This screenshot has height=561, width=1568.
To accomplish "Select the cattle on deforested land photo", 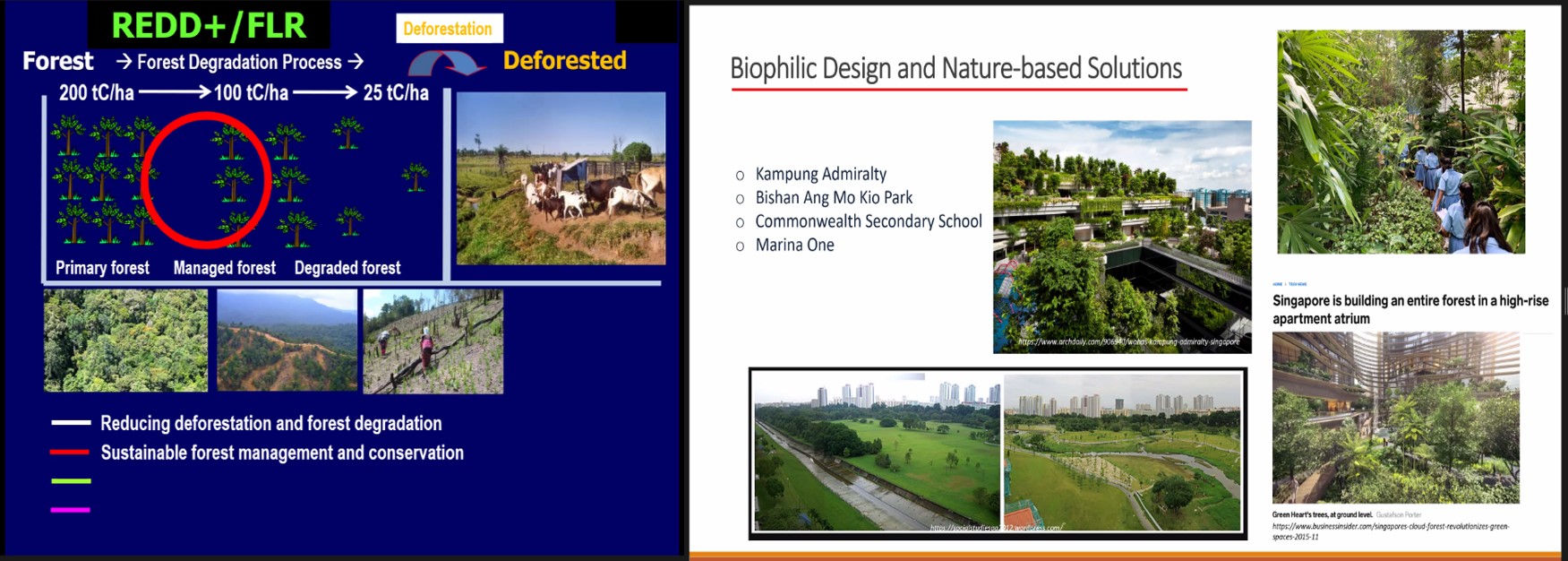I will point(561,178).
